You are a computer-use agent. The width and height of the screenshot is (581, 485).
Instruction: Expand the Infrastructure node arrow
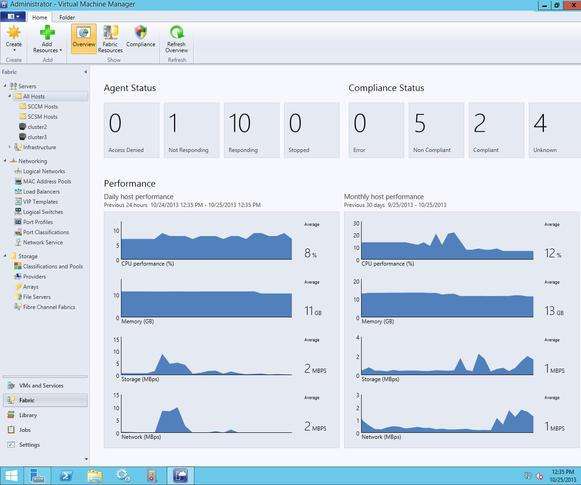10,147
